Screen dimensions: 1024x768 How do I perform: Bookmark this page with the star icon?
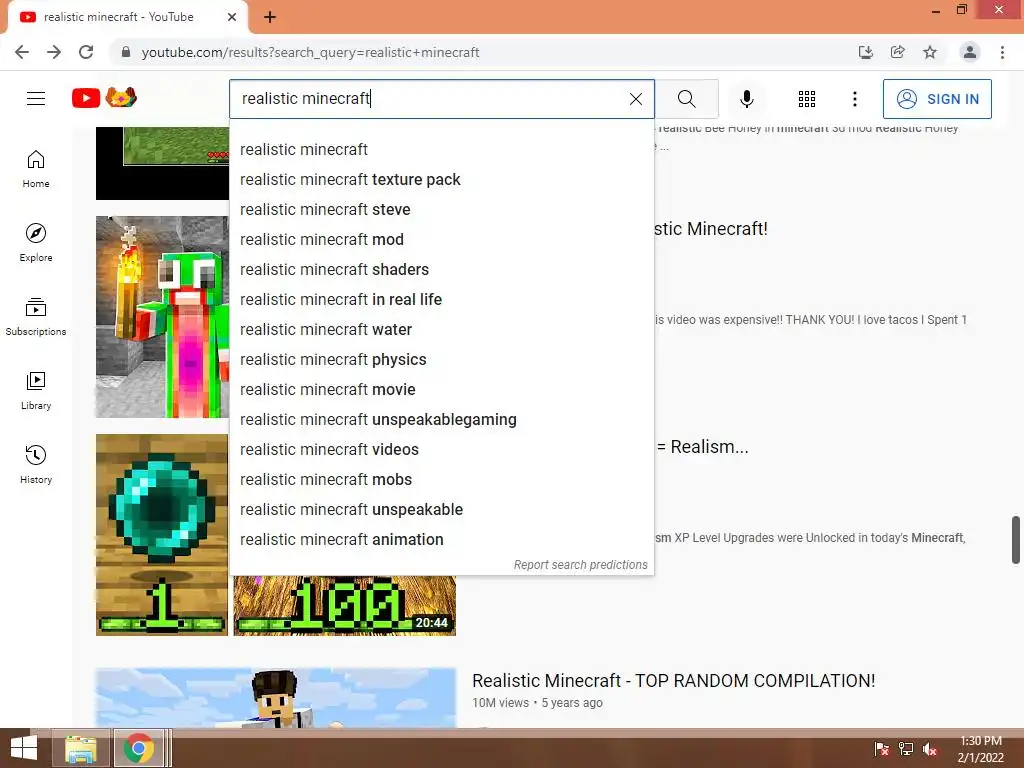(x=930, y=52)
